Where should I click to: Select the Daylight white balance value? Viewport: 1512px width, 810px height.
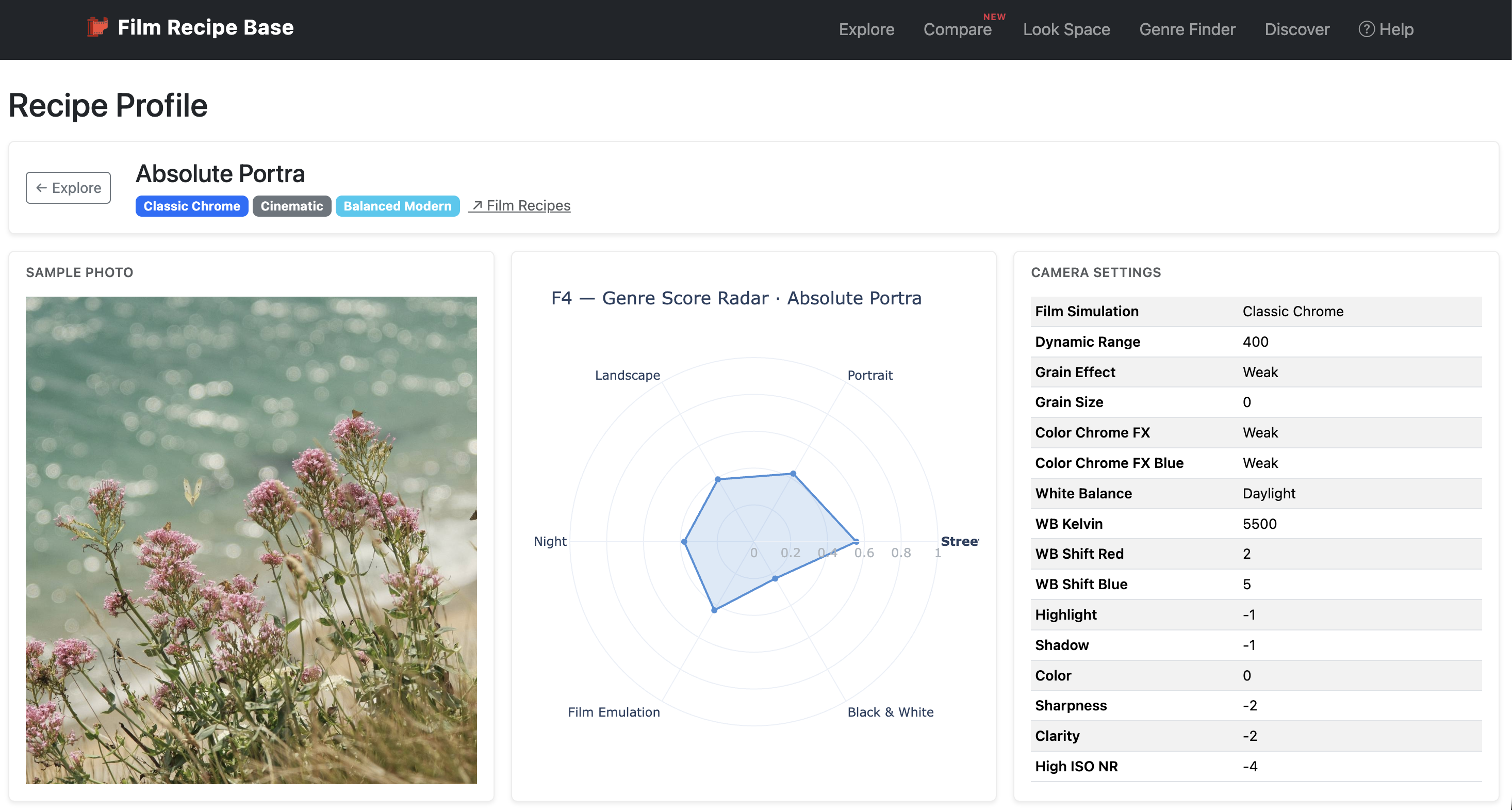click(x=1269, y=493)
